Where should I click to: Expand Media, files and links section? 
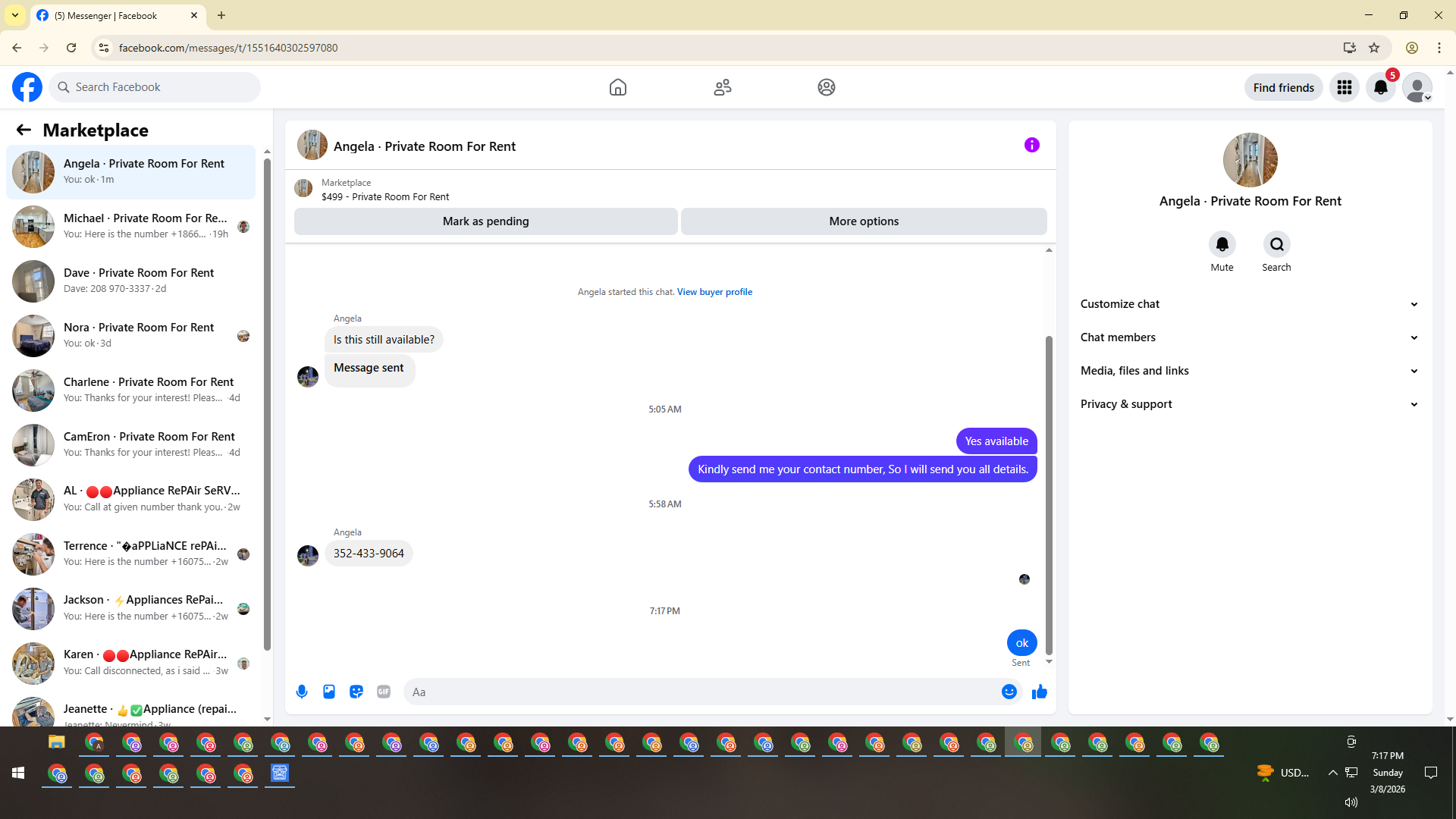pyautogui.click(x=1249, y=371)
